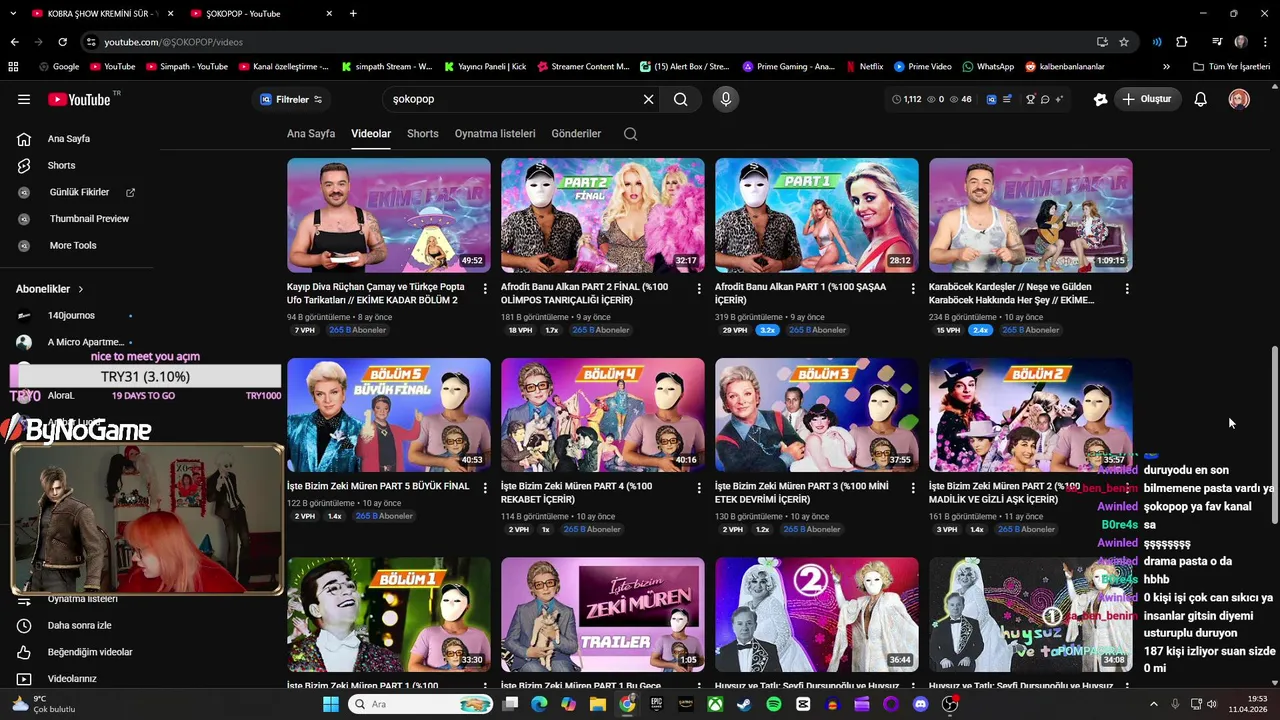Open the YouTube hamburger guide menu
Viewport: 1280px width, 720px height.
click(x=24, y=99)
